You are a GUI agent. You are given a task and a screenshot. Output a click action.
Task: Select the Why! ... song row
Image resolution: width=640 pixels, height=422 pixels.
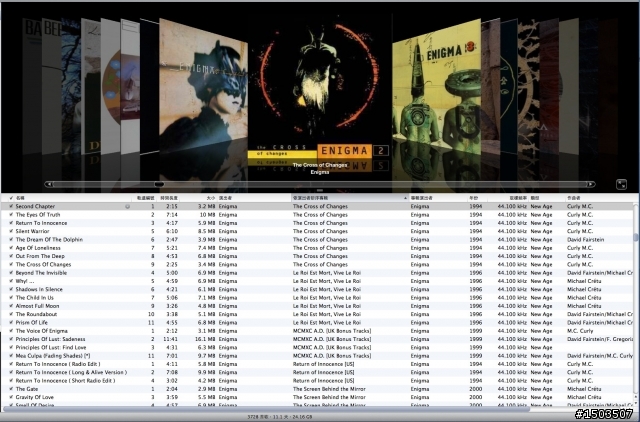point(317,281)
